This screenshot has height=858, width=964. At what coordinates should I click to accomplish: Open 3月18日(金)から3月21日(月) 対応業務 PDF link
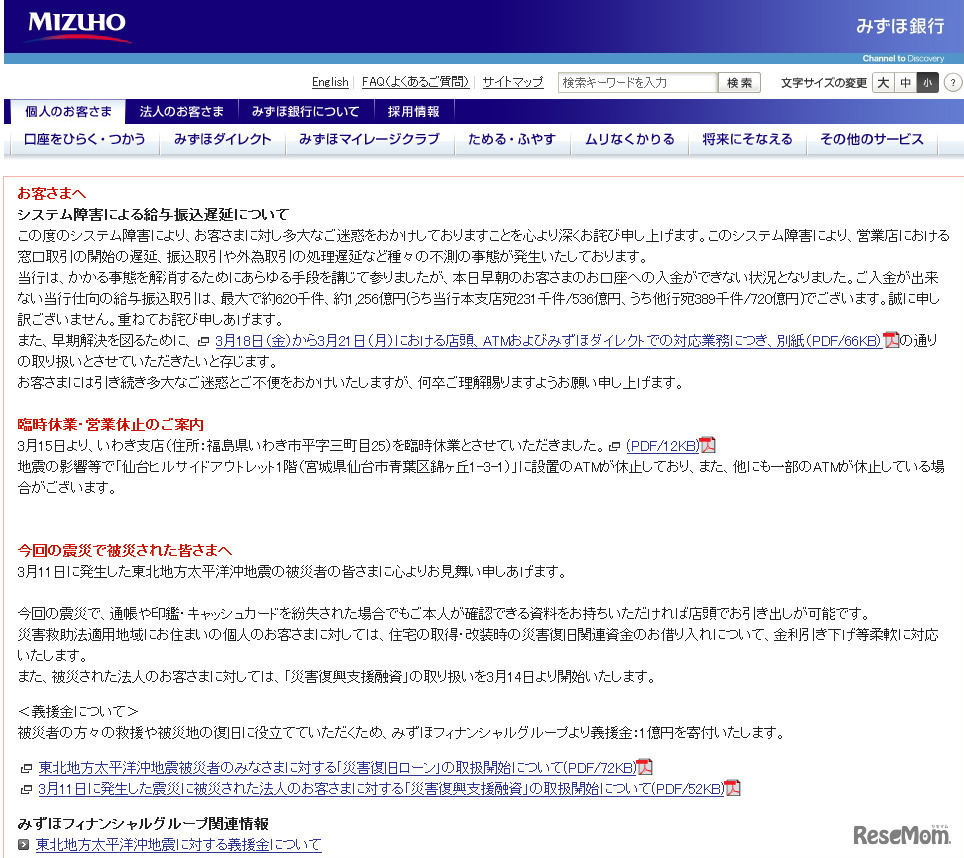tap(548, 340)
